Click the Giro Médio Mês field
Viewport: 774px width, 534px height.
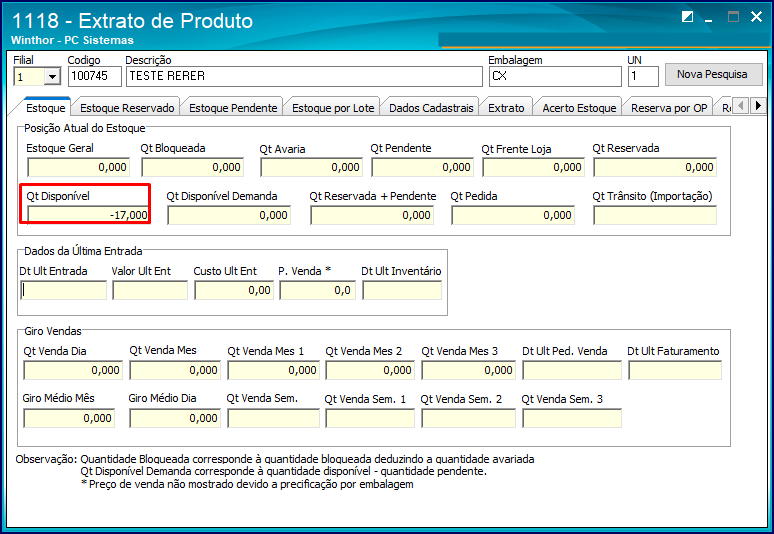click(x=69, y=418)
